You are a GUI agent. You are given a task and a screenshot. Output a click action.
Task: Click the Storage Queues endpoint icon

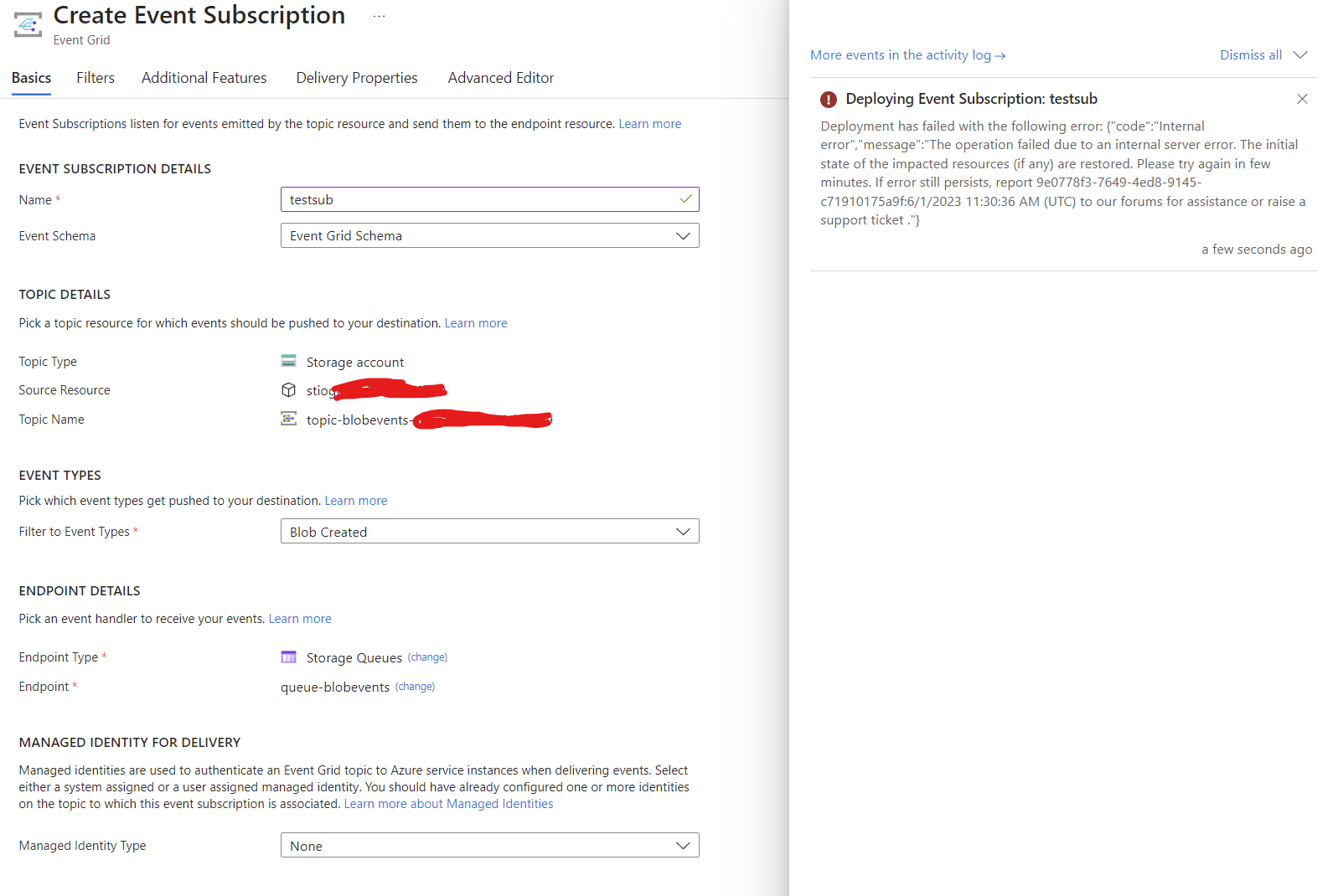pos(288,657)
